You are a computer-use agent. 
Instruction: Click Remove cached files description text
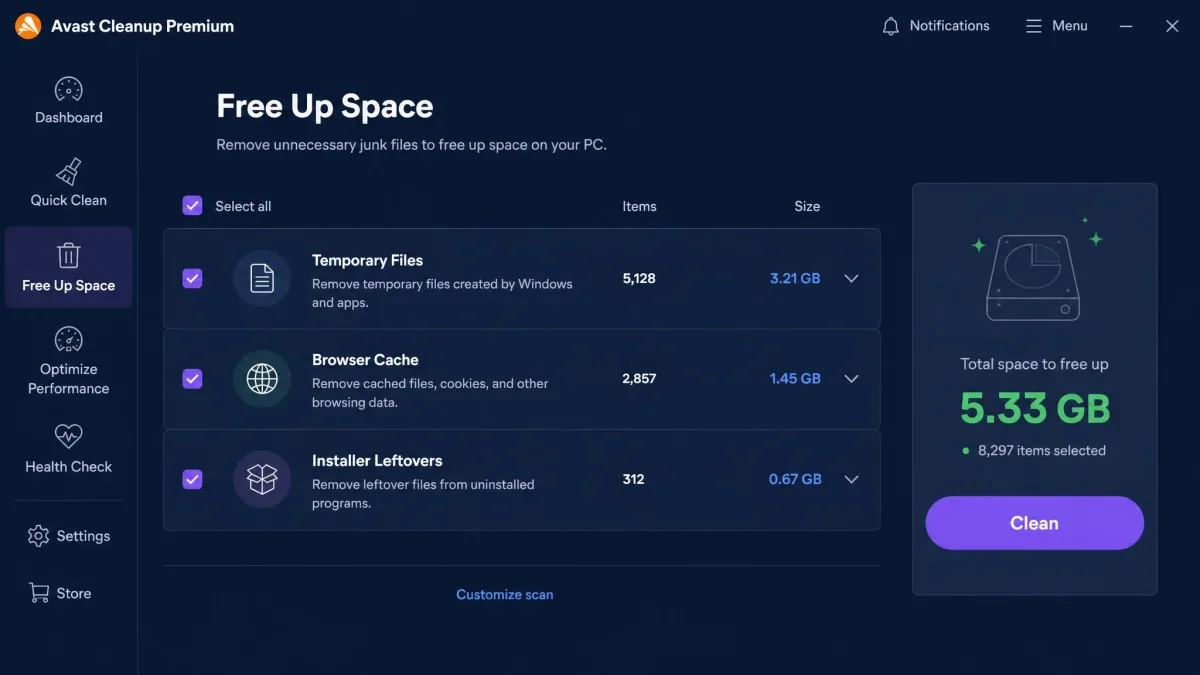pos(430,393)
